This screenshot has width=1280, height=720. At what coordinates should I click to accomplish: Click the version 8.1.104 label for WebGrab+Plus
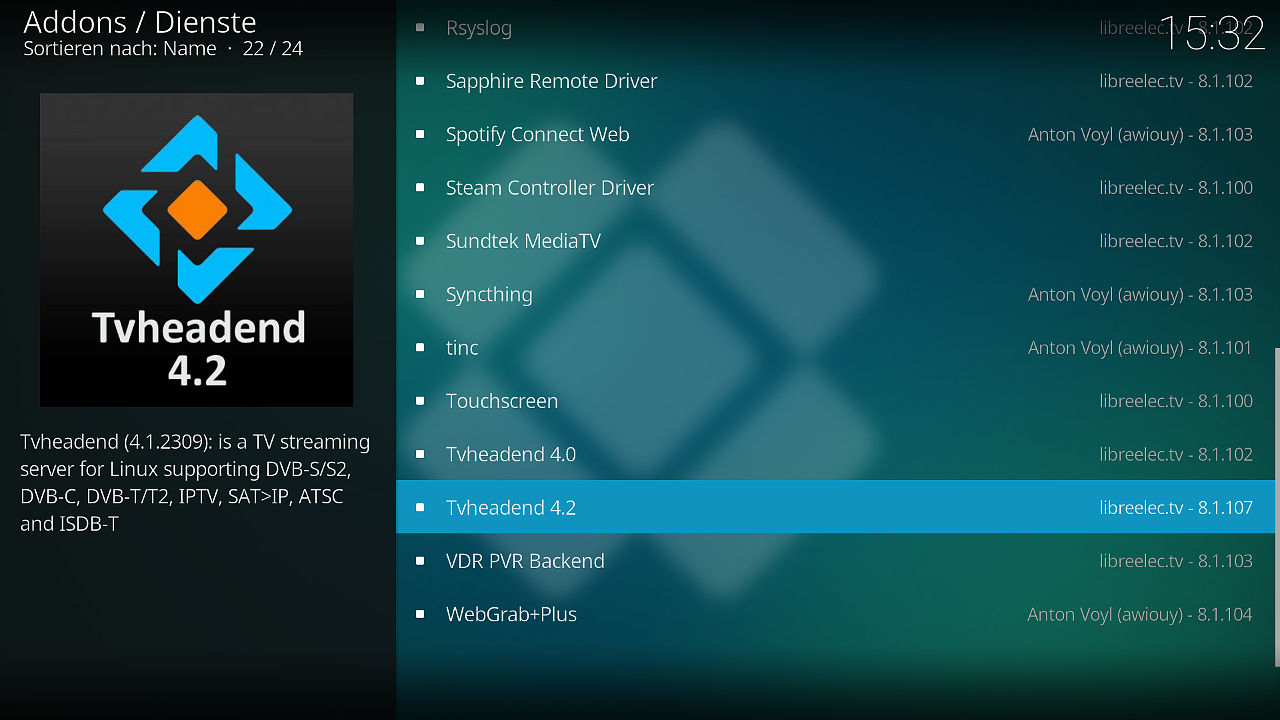point(1140,614)
